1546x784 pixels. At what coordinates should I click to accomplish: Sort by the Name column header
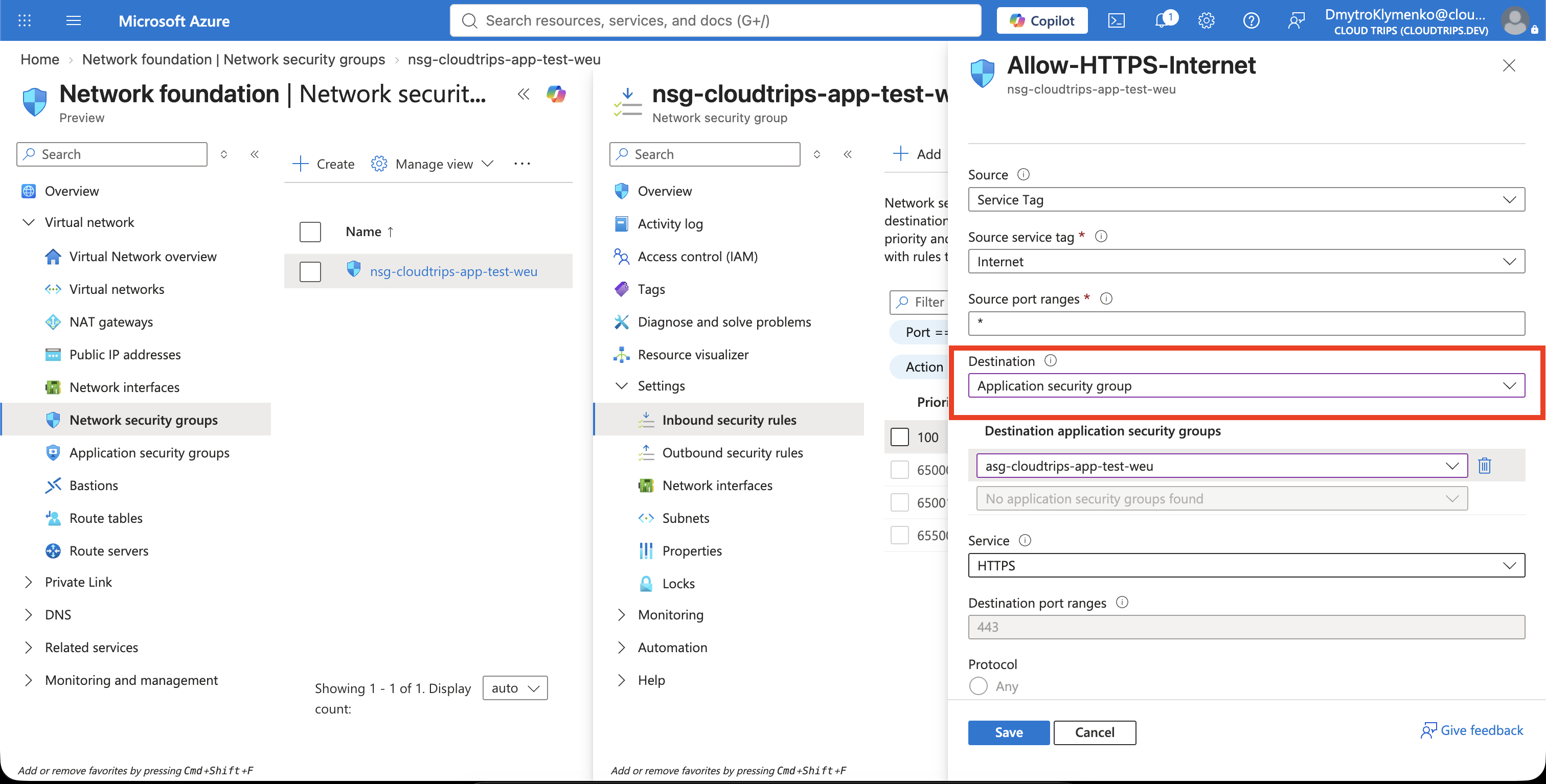click(x=369, y=232)
